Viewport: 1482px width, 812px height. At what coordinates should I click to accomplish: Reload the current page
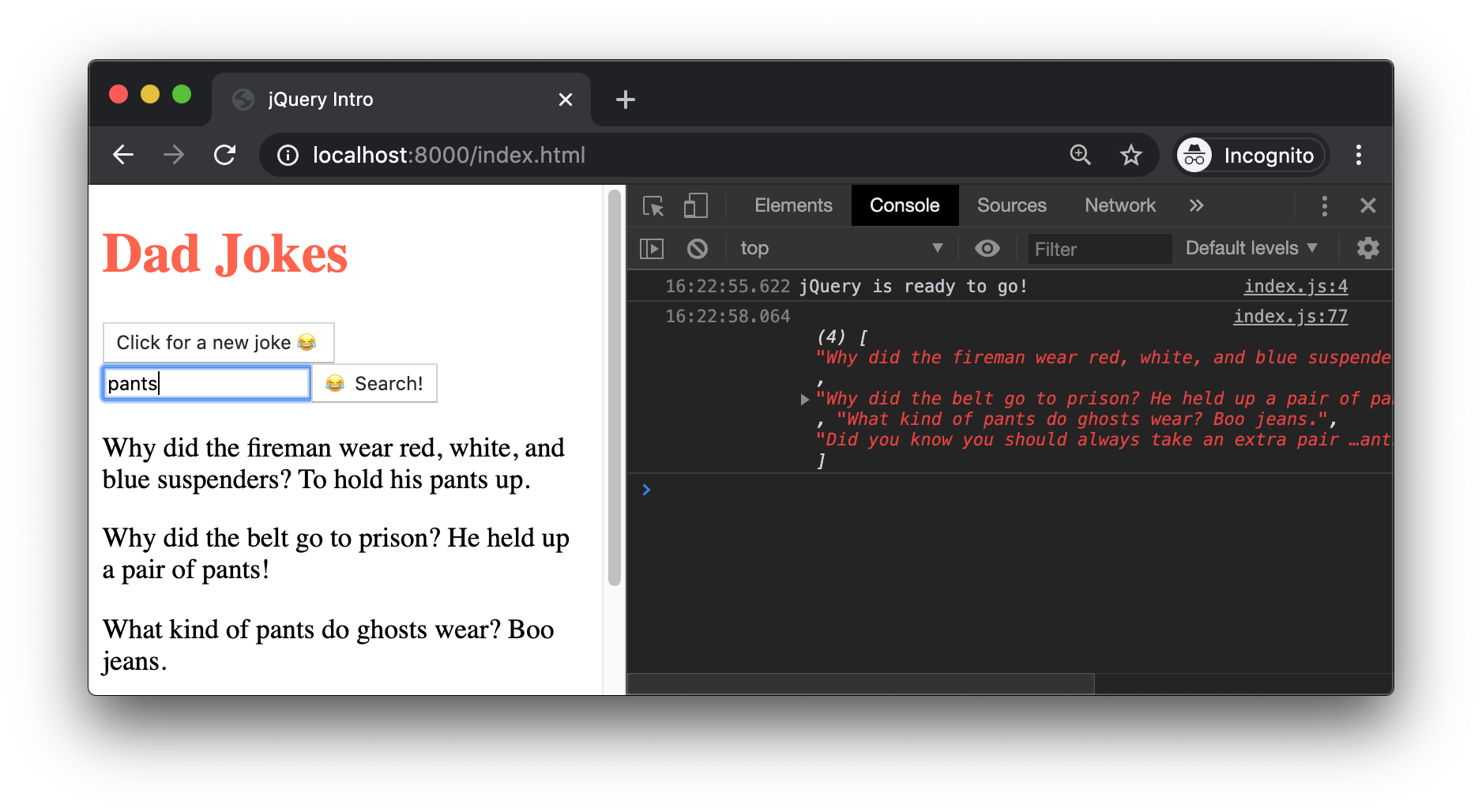[x=225, y=155]
